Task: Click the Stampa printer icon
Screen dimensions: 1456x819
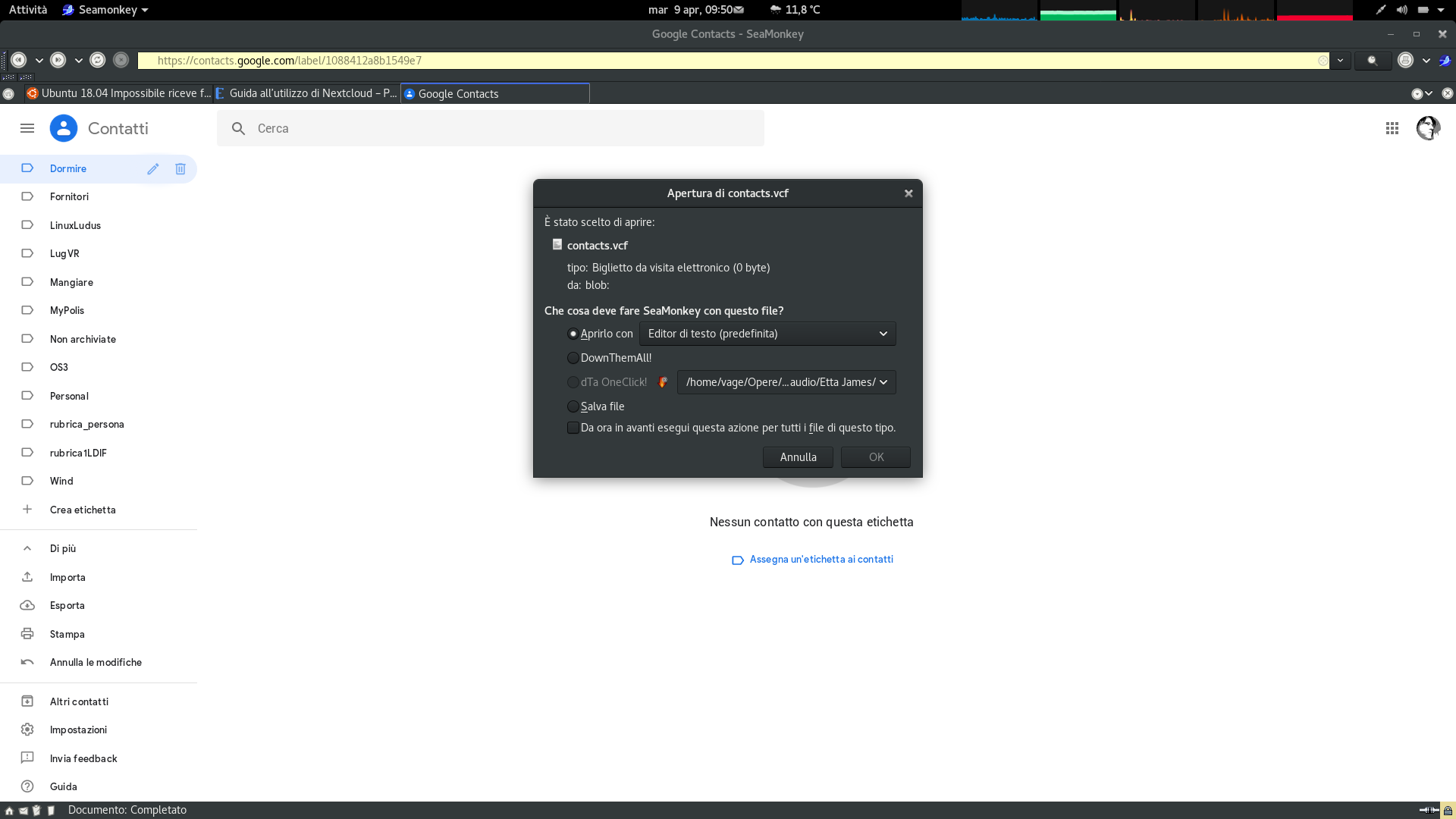Action: click(x=27, y=634)
